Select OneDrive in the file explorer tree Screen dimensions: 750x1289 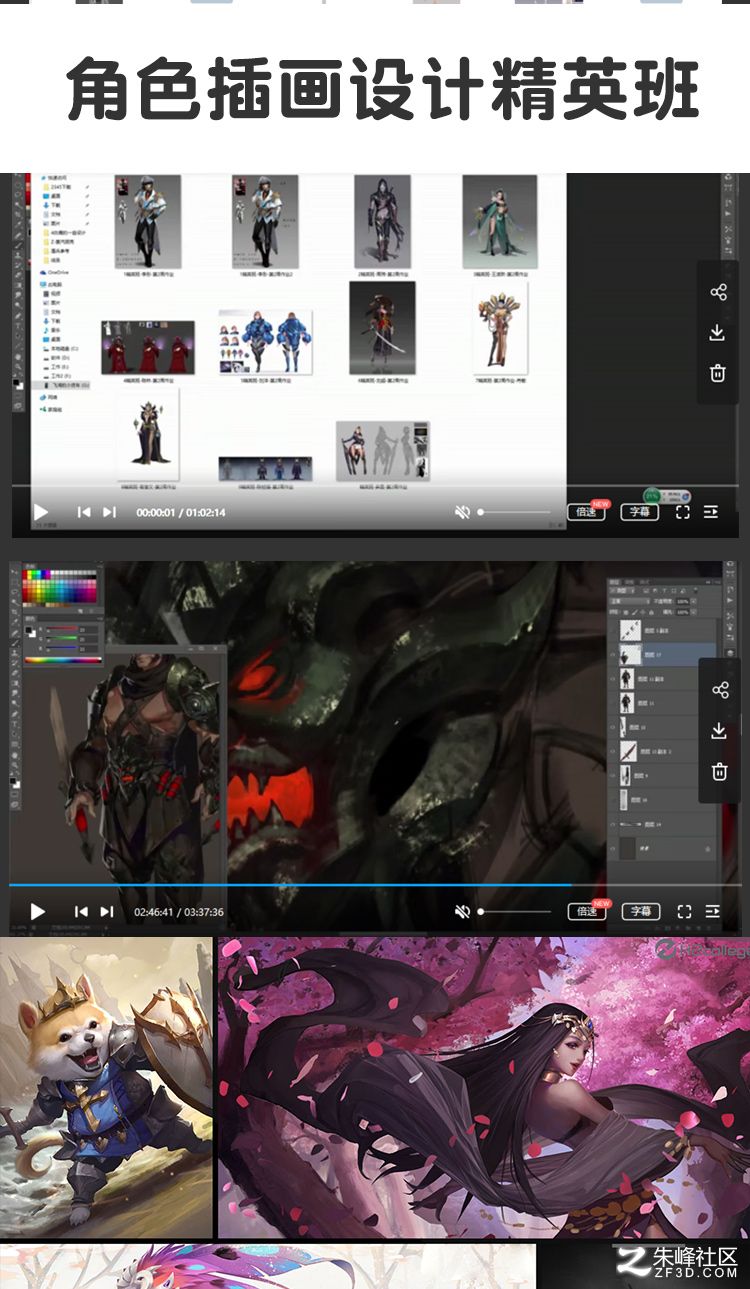point(58,272)
